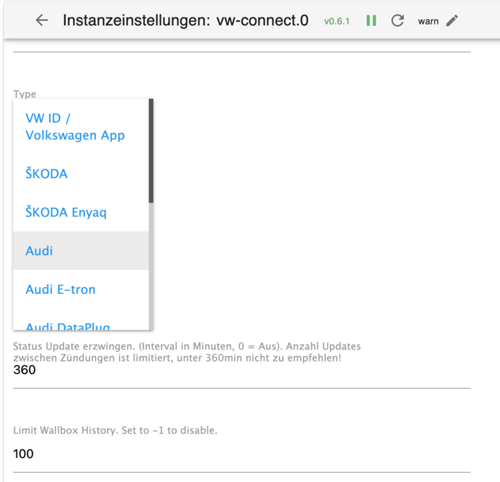This screenshot has width=500, height=482.
Task: Click the Type field label
Action: click(x=25, y=94)
